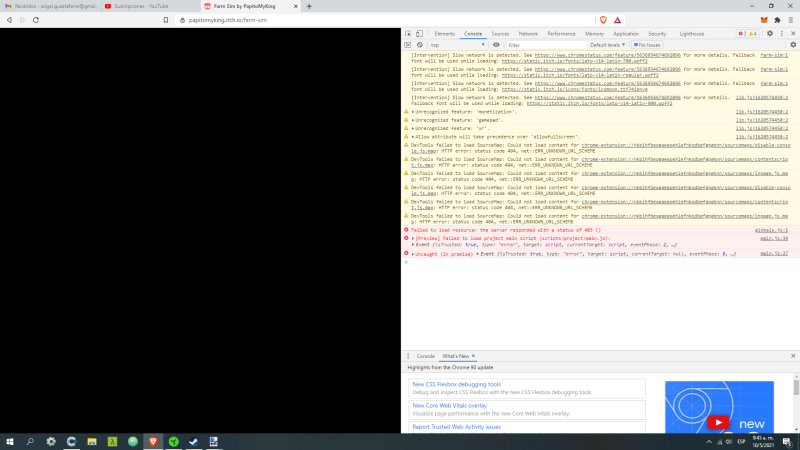The width and height of the screenshot is (800, 450).
Task: Clear the console log
Action: (419, 45)
